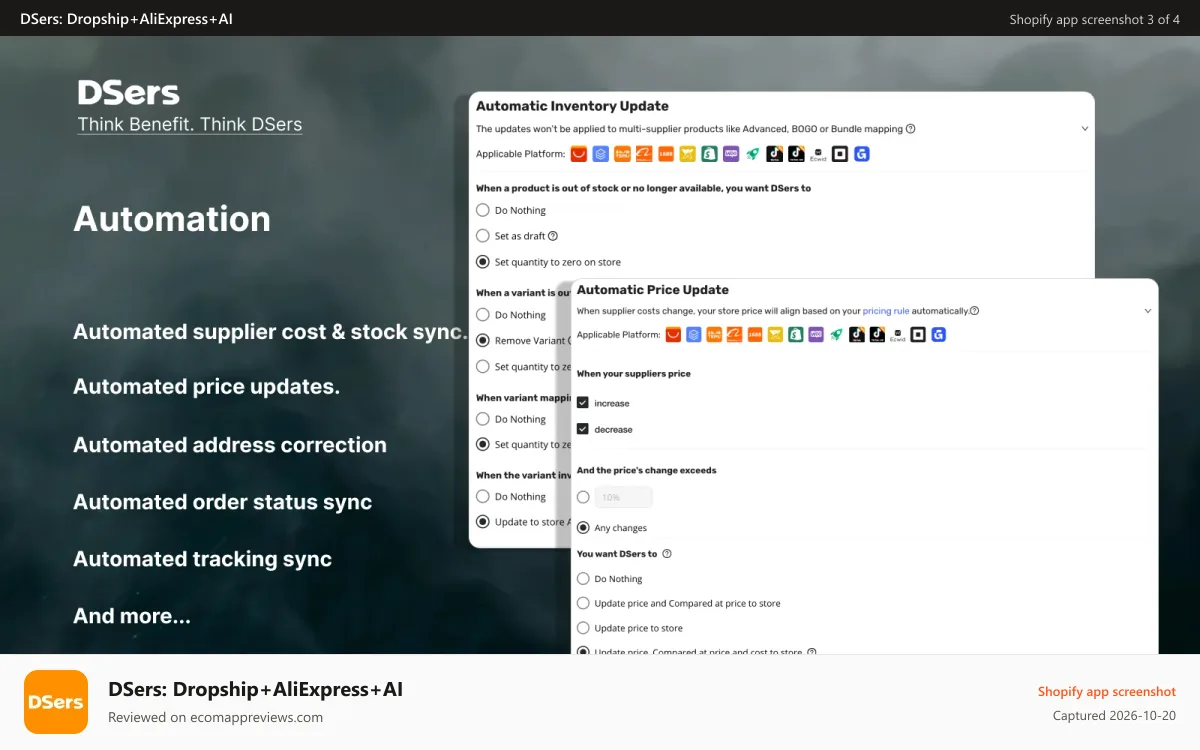Select the Any changes radio option
The height and width of the screenshot is (750, 1200).
583,527
